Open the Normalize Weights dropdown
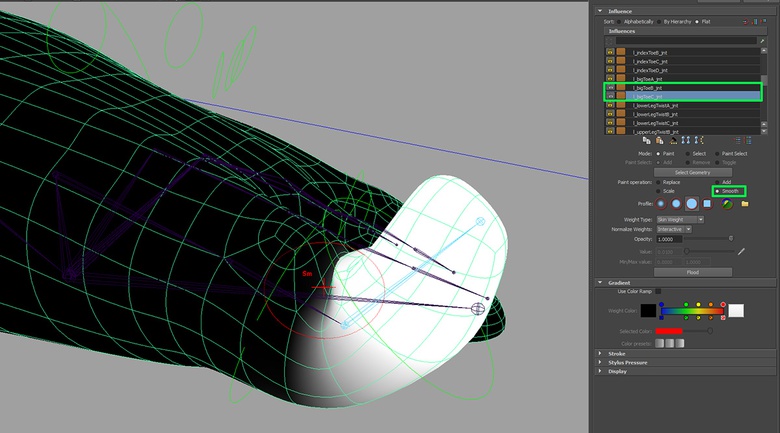The height and width of the screenshot is (433, 780). (674, 229)
